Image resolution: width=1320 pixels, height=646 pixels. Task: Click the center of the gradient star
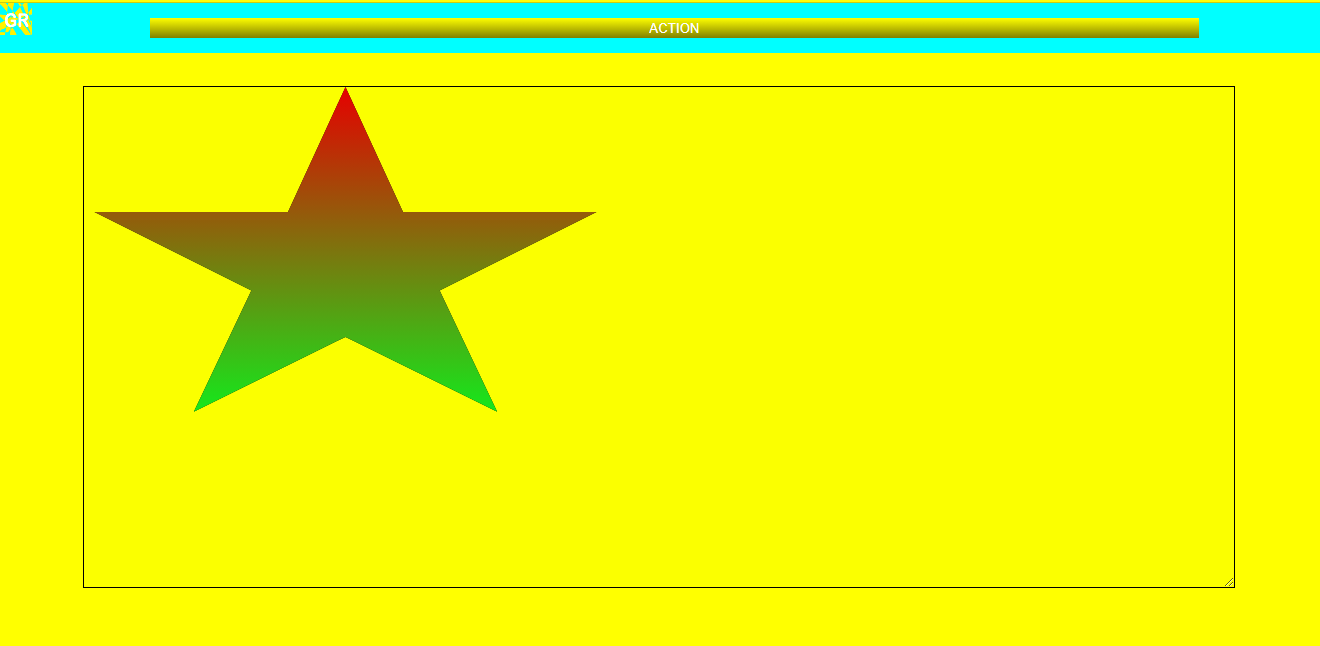(x=345, y=270)
